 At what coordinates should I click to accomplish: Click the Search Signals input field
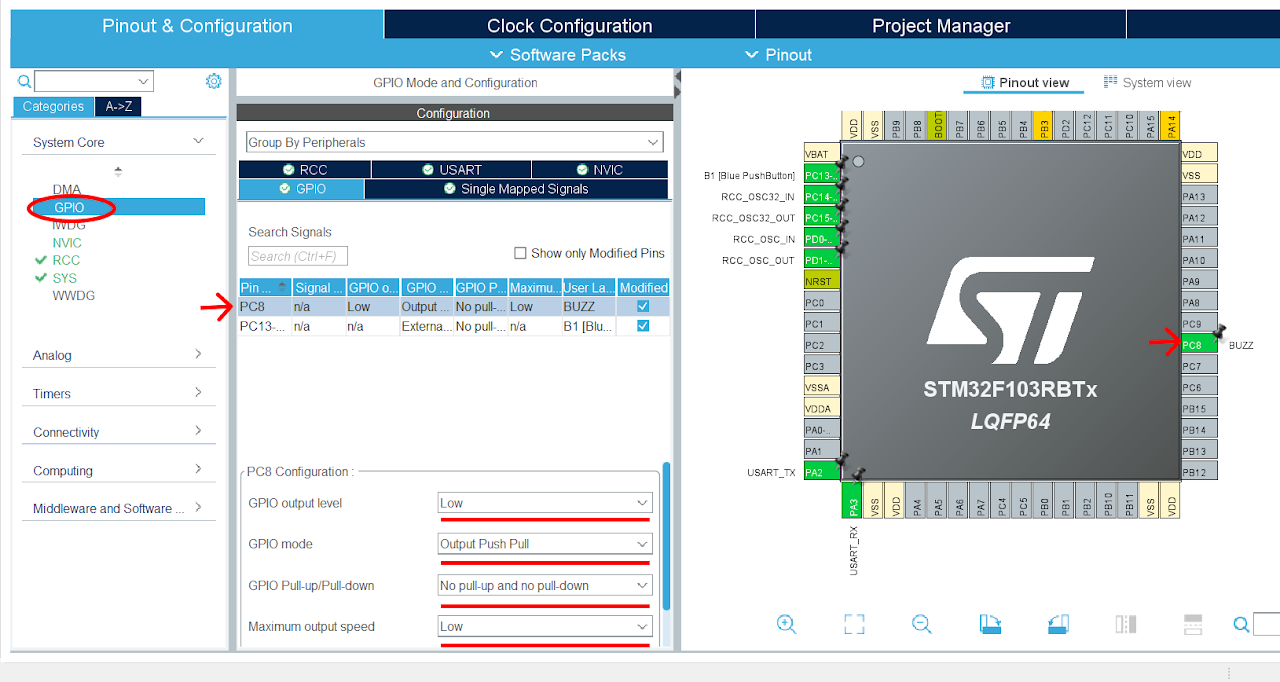click(298, 256)
